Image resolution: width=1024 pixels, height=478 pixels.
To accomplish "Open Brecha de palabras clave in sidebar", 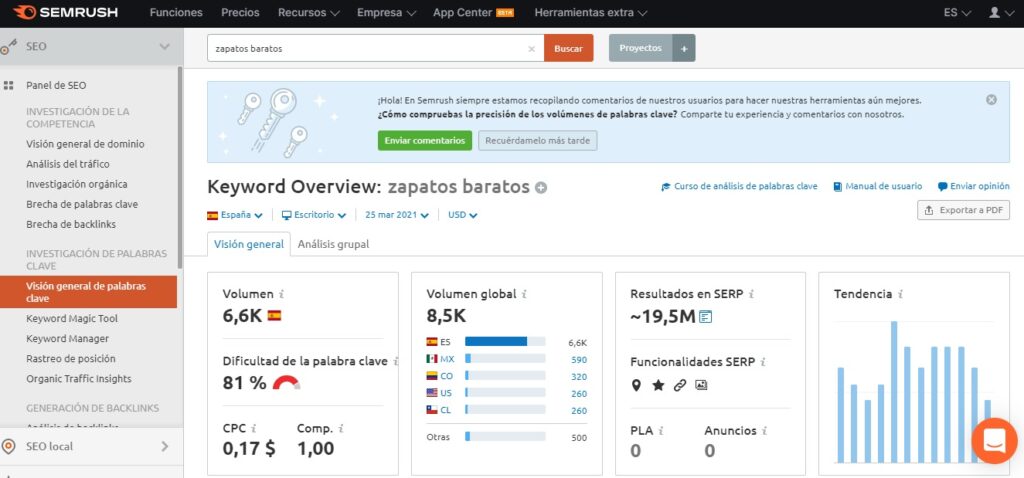I will point(82,204).
